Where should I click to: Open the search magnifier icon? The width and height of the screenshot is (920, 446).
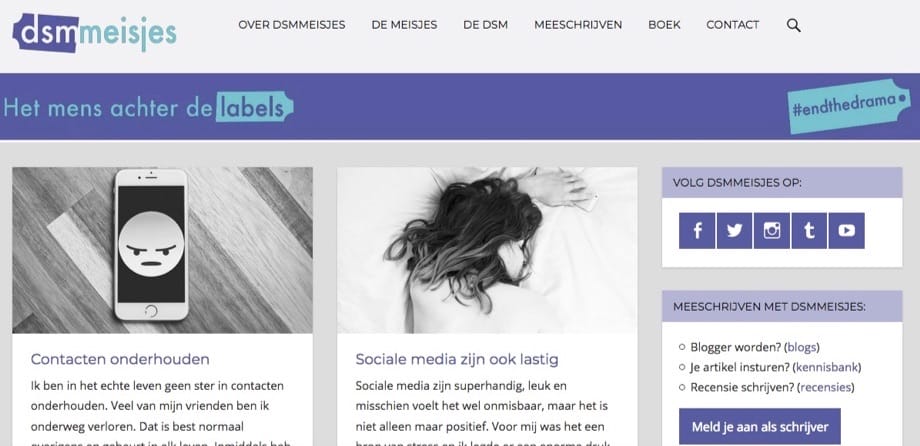pos(793,25)
